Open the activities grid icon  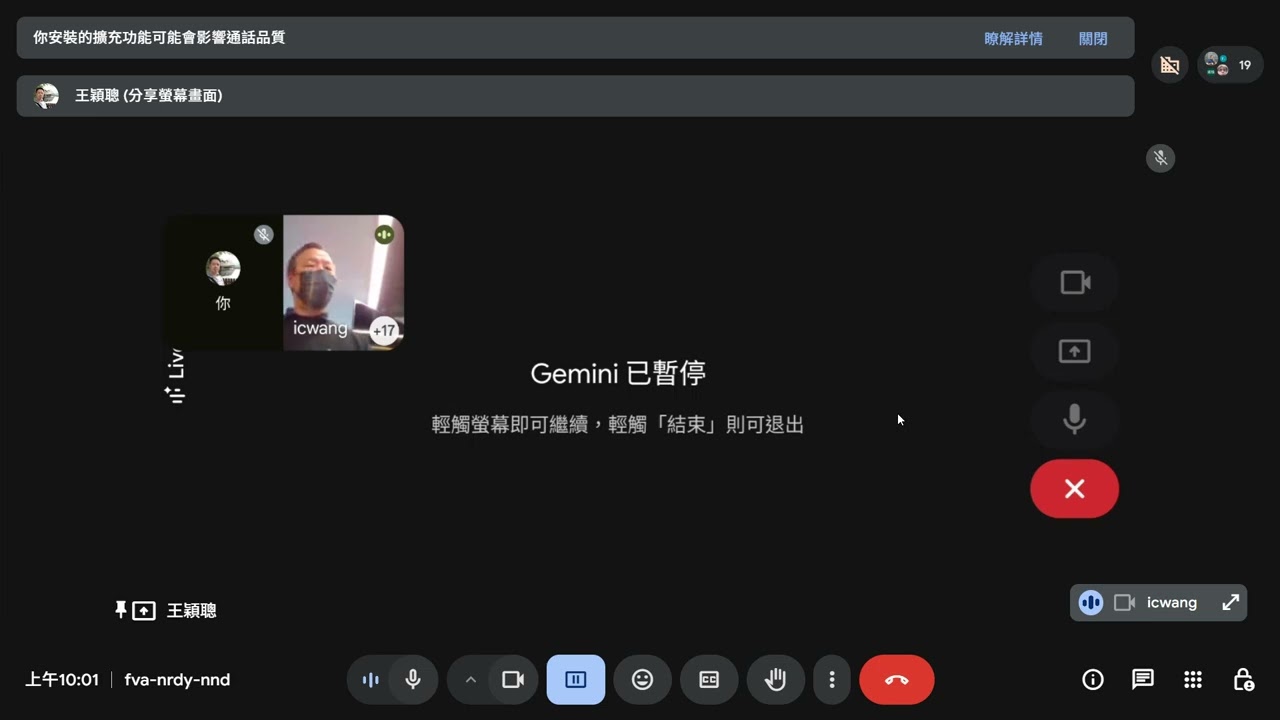(1193, 680)
